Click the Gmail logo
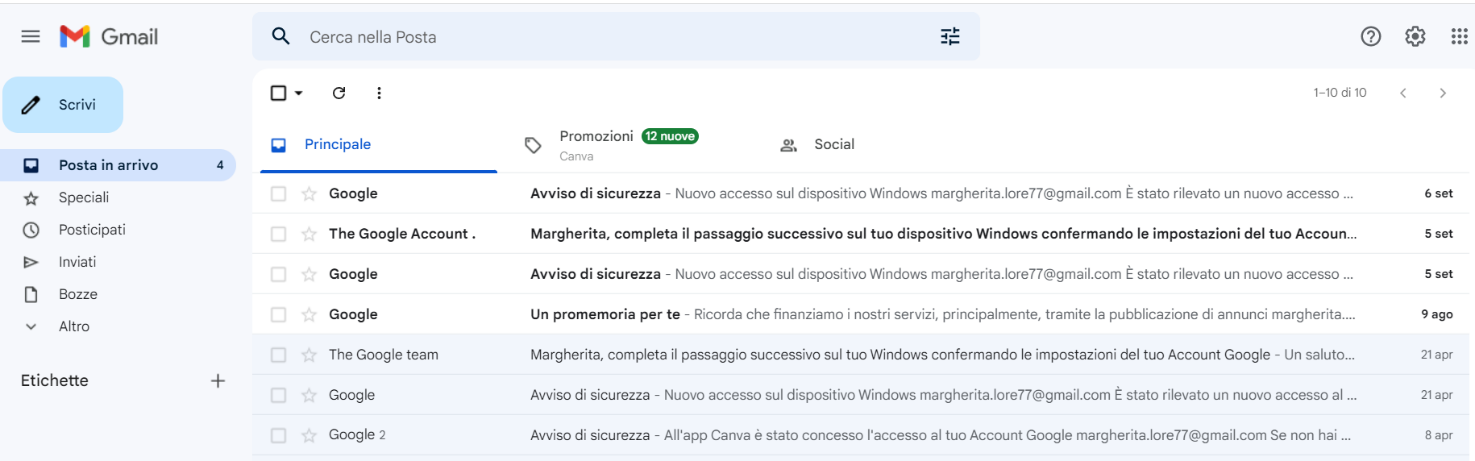The height and width of the screenshot is (461, 1475). (x=109, y=37)
